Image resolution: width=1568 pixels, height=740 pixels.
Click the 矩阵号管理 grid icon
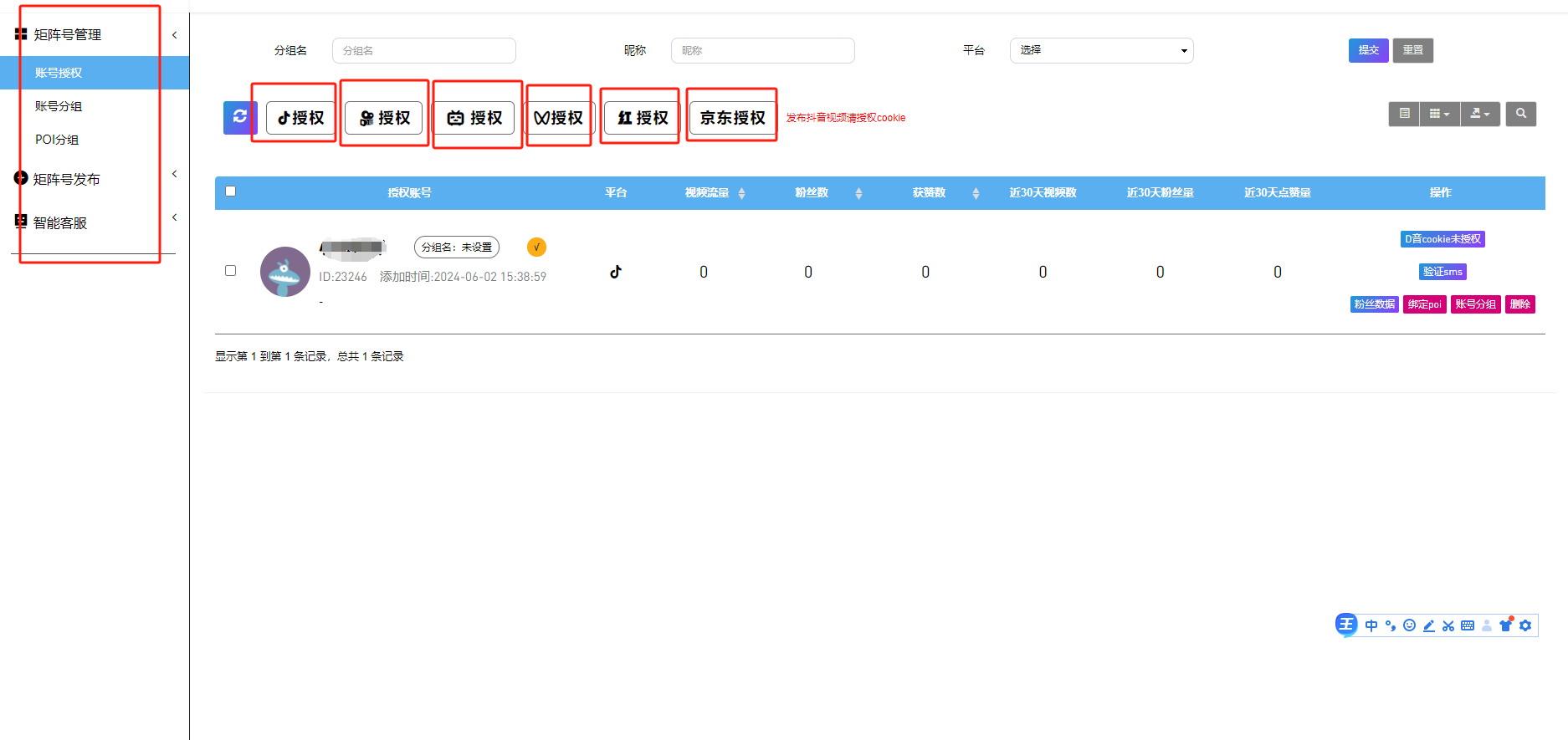(21, 34)
